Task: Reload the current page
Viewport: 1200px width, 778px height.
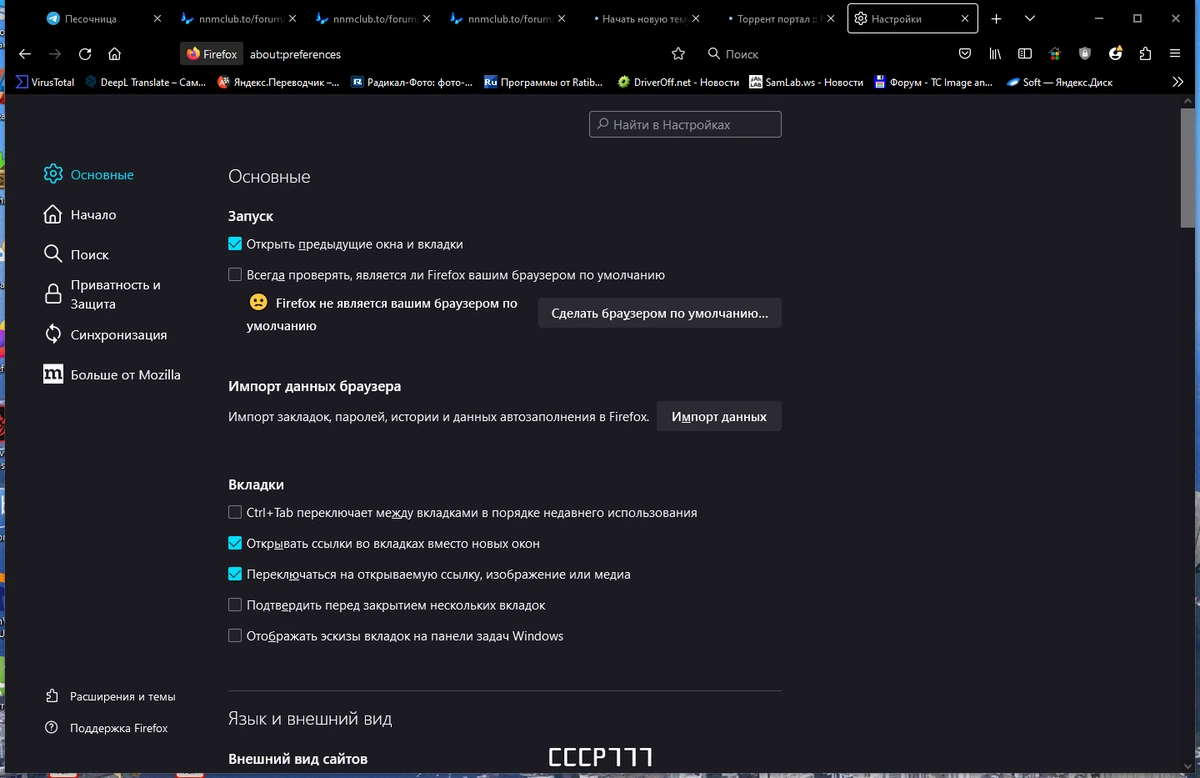Action: 85,54
